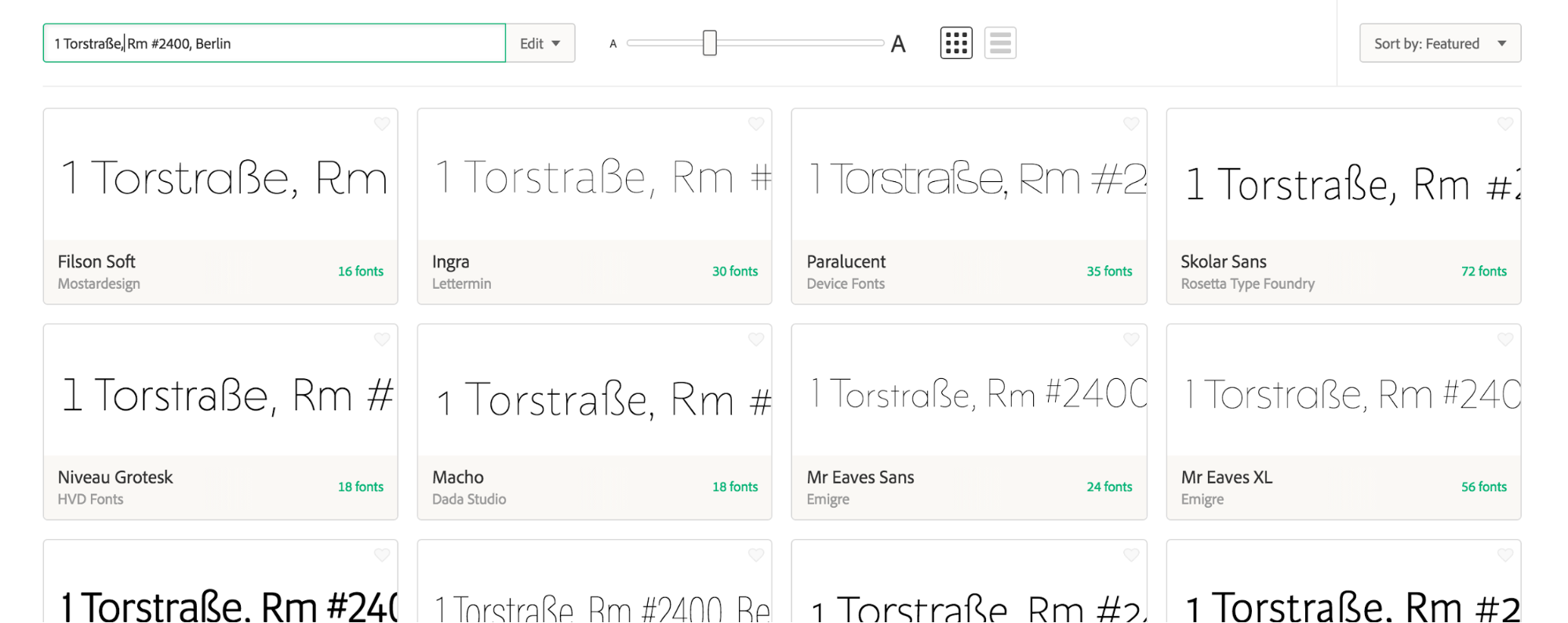This screenshot has width=1568, height=623.
Task: Click Emigre under Mr Eaves Sans
Action: (828, 500)
